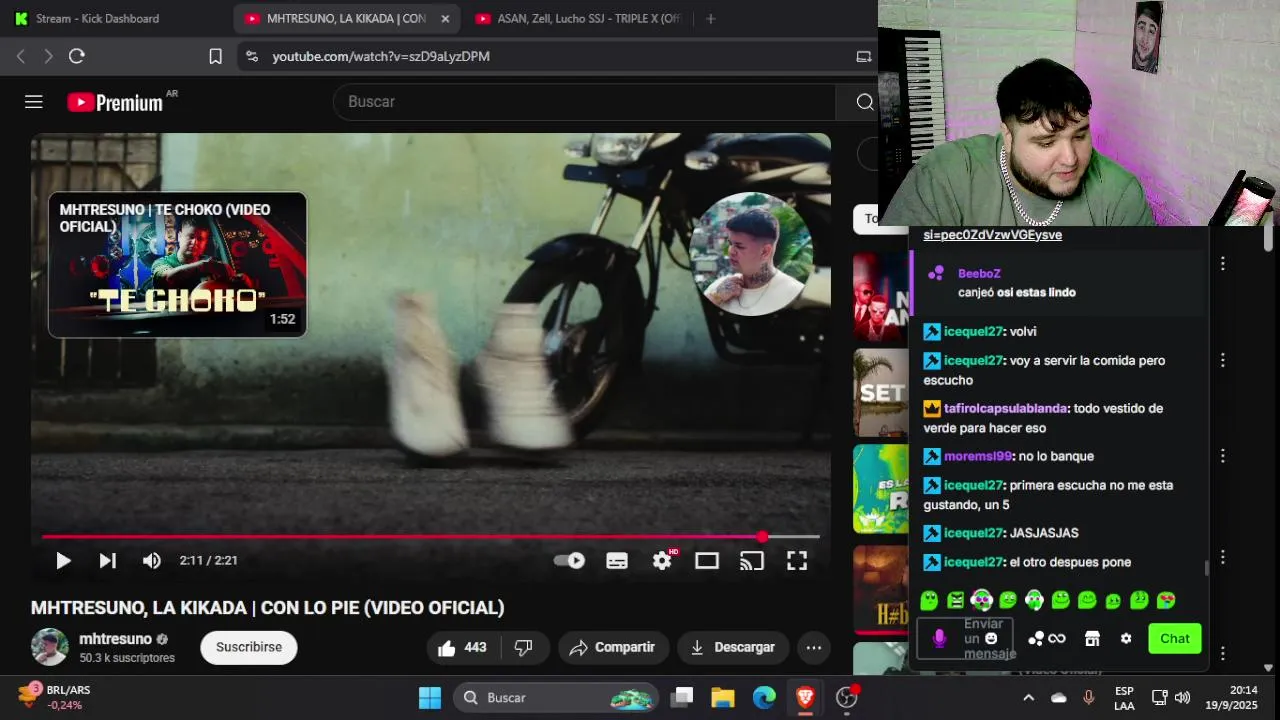Viewport: 1280px width, 720px height.
Task: Select the heart-eyes green emote
Action: click(x=1166, y=601)
